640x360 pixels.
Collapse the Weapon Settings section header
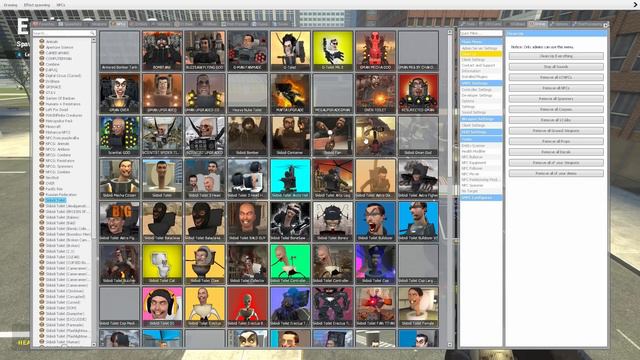tap(481, 119)
